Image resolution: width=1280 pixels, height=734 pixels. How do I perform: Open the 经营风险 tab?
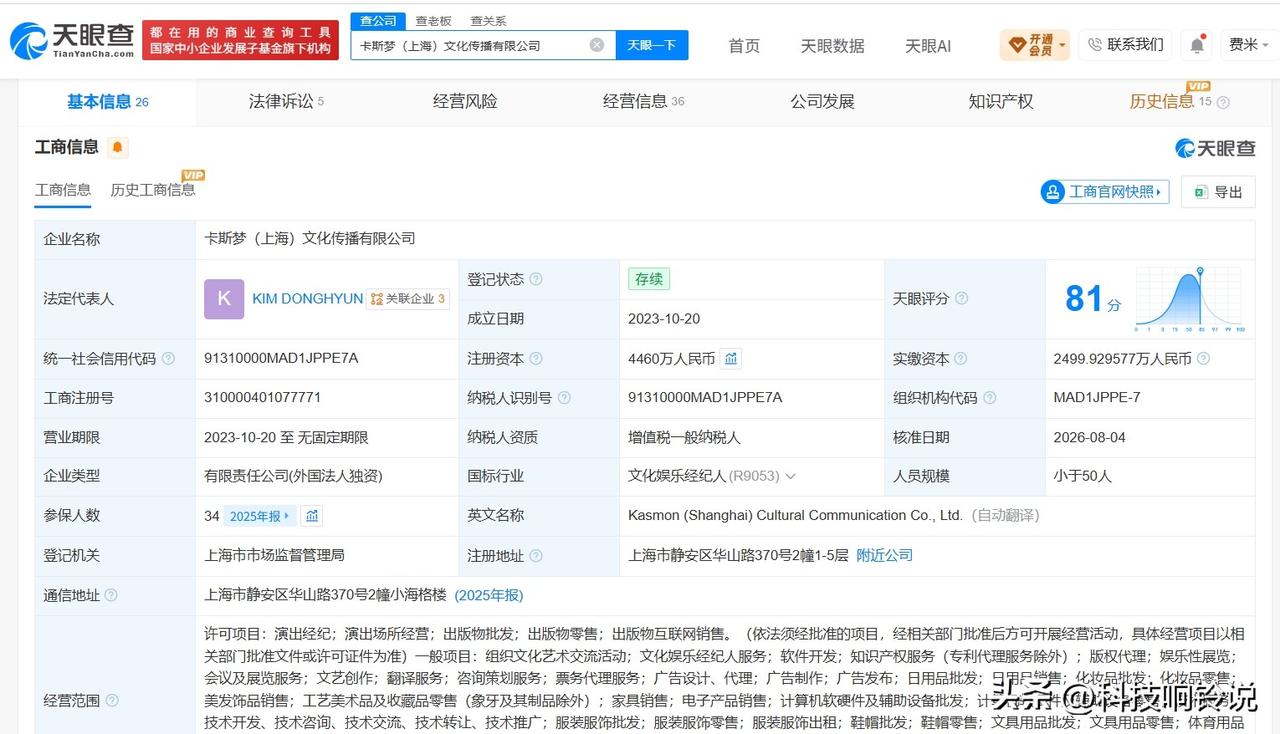(x=465, y=102)
